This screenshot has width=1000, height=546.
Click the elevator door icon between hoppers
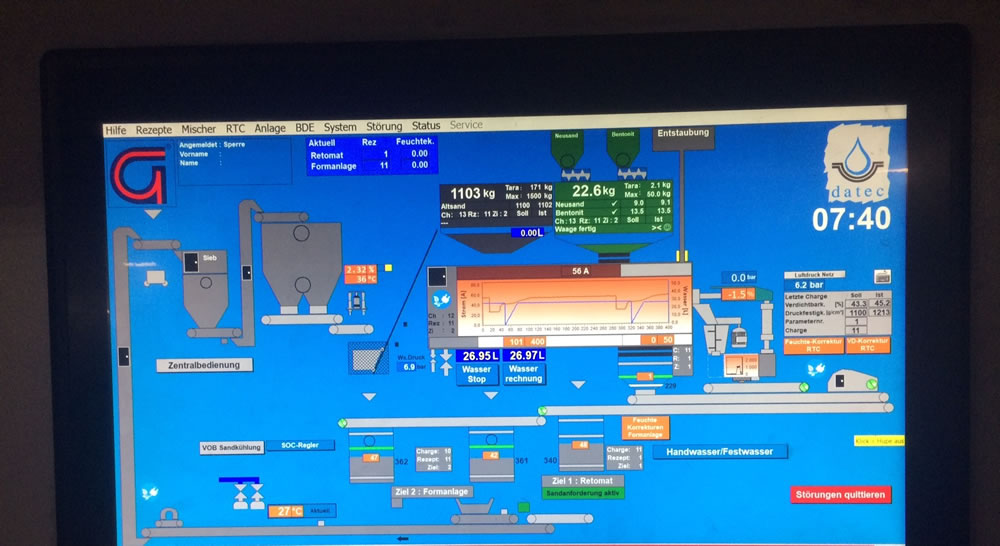(246, 273)
